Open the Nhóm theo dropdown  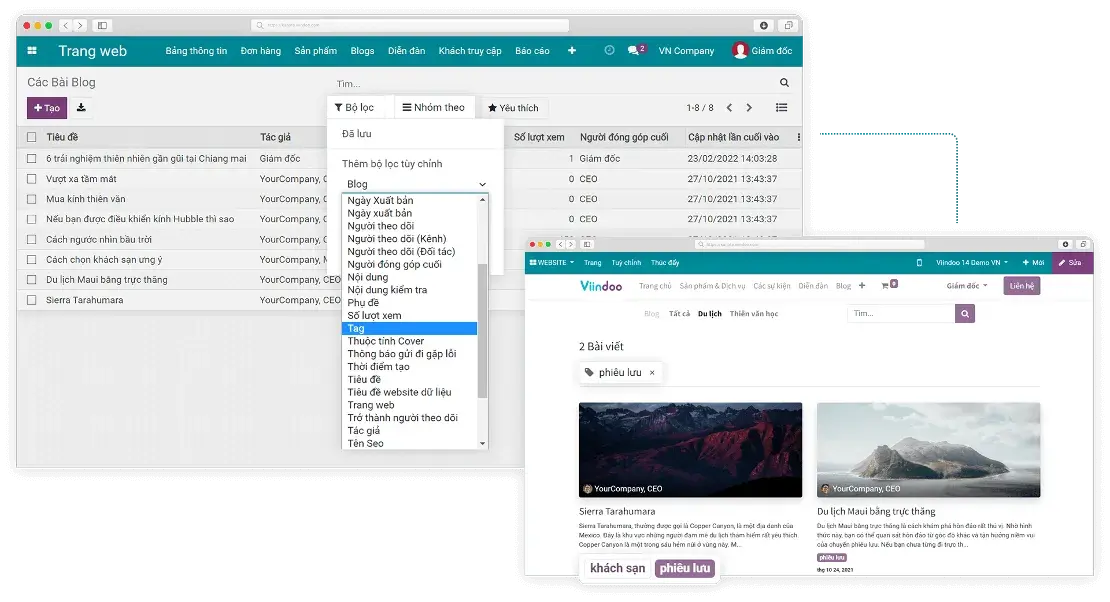[433, 108]
